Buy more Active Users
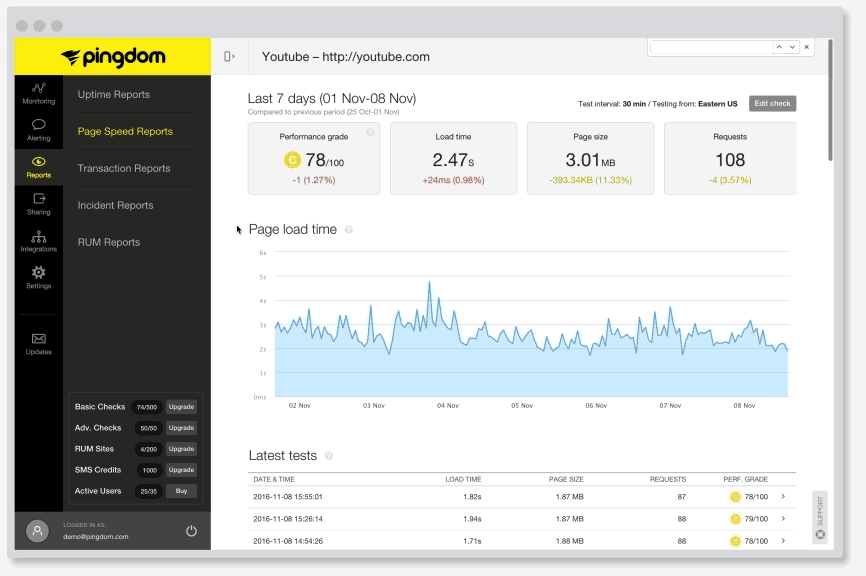 181,491
